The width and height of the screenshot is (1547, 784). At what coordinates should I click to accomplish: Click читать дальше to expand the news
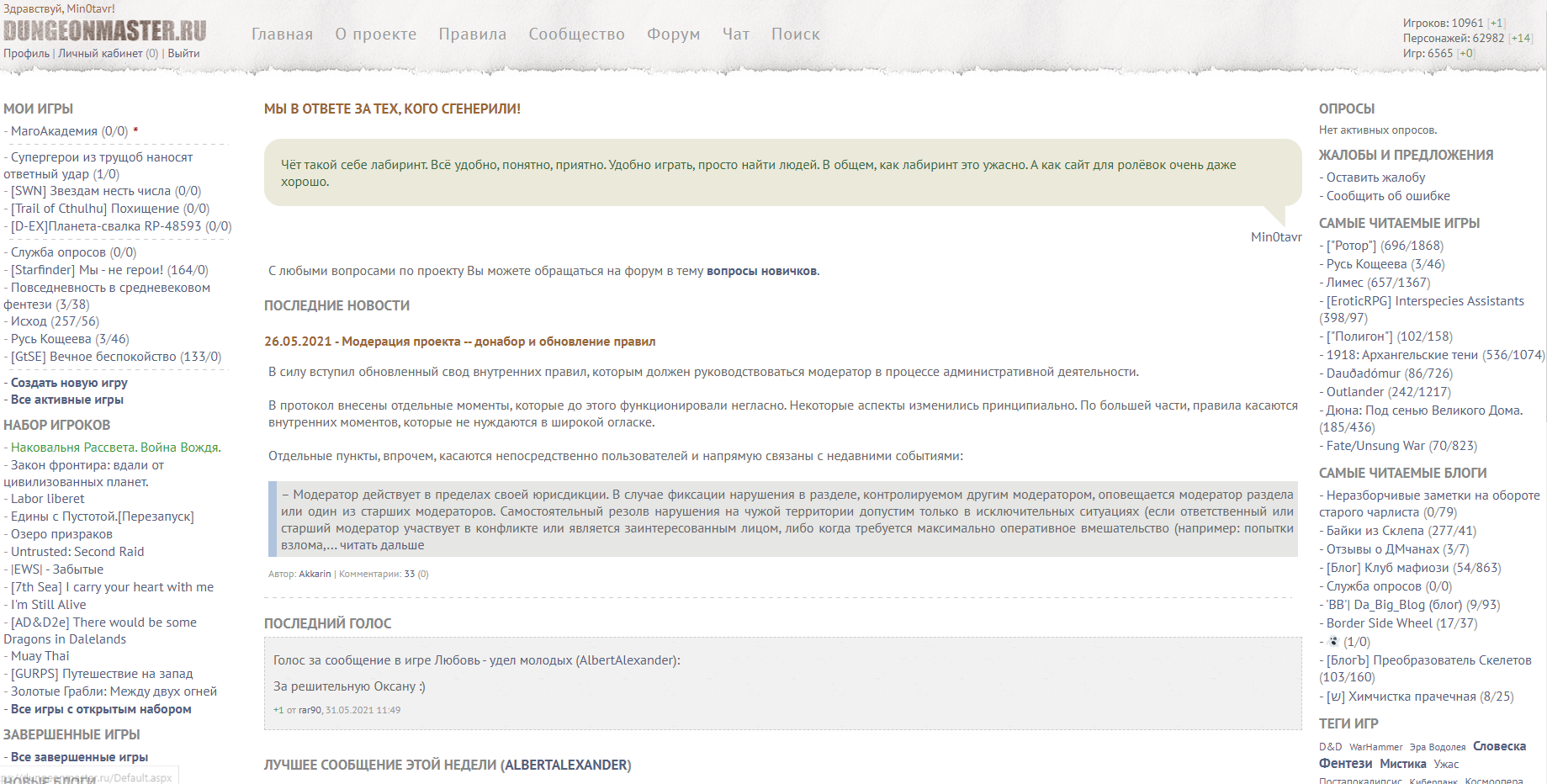381,545
